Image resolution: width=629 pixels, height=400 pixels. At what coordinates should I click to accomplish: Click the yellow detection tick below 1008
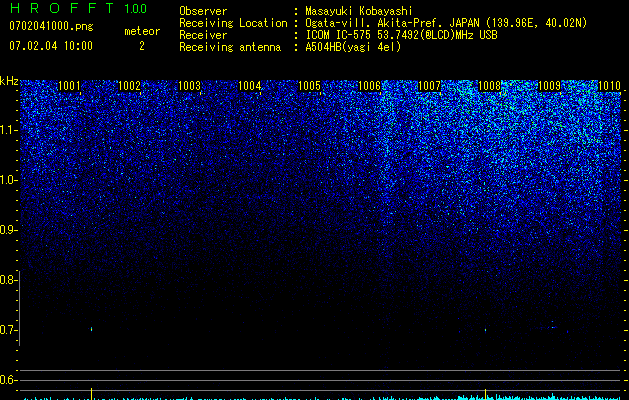(485, 394)
